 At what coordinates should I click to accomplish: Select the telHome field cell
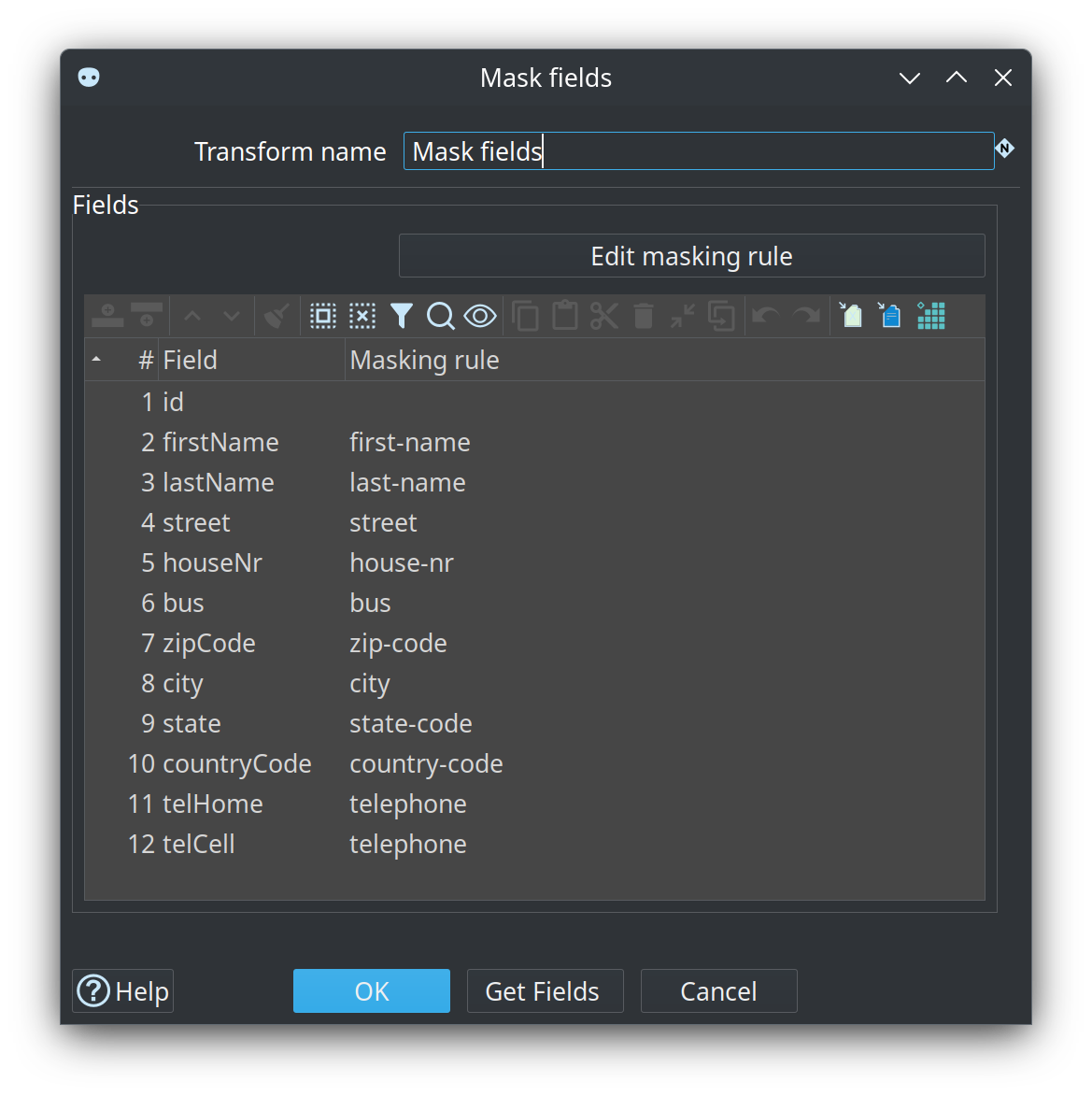point(251,804)
